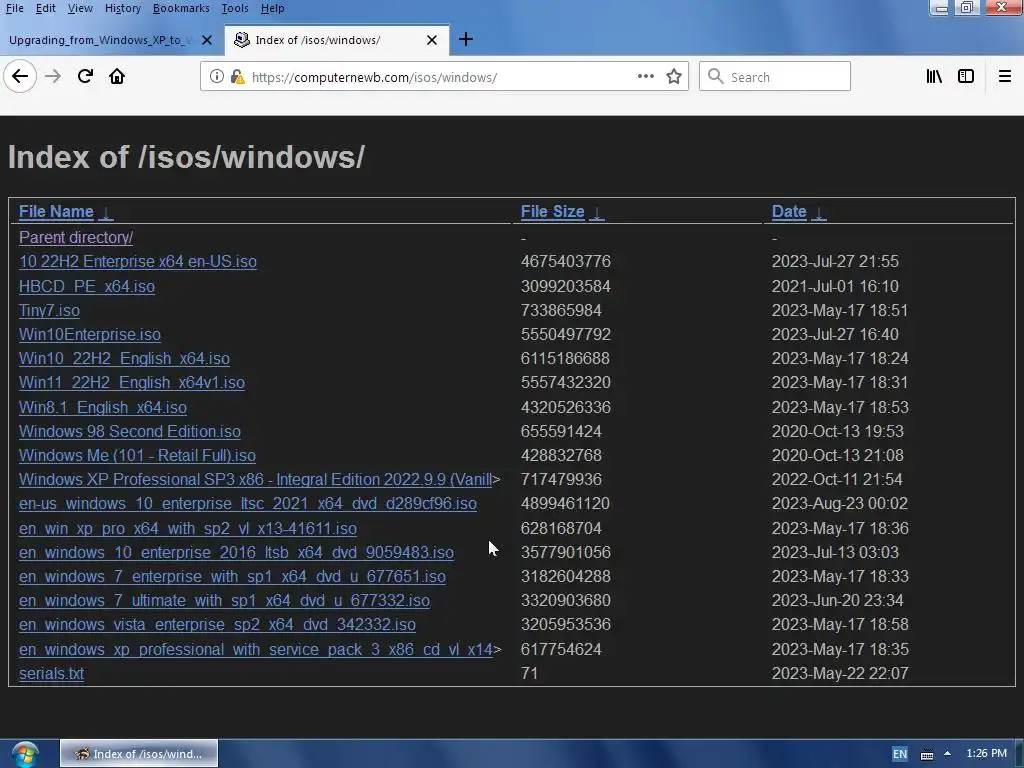Download en-us_windows_10_enterprise_ltsc_2021 iso
1024x768 pixels.
click(x=248, y=504)
